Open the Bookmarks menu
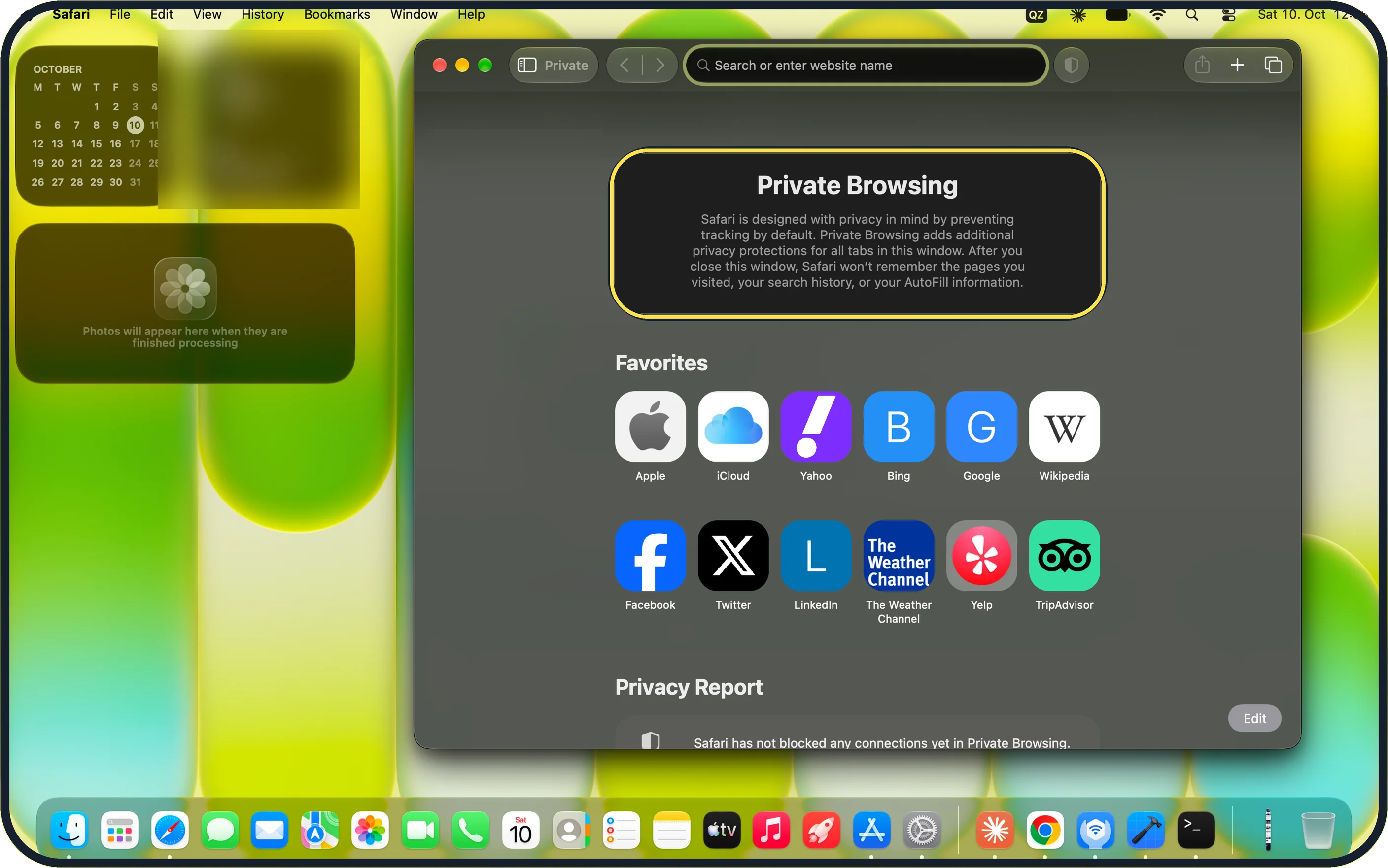1388x868 pixels. pyautogui.click(x=337, y=14)
